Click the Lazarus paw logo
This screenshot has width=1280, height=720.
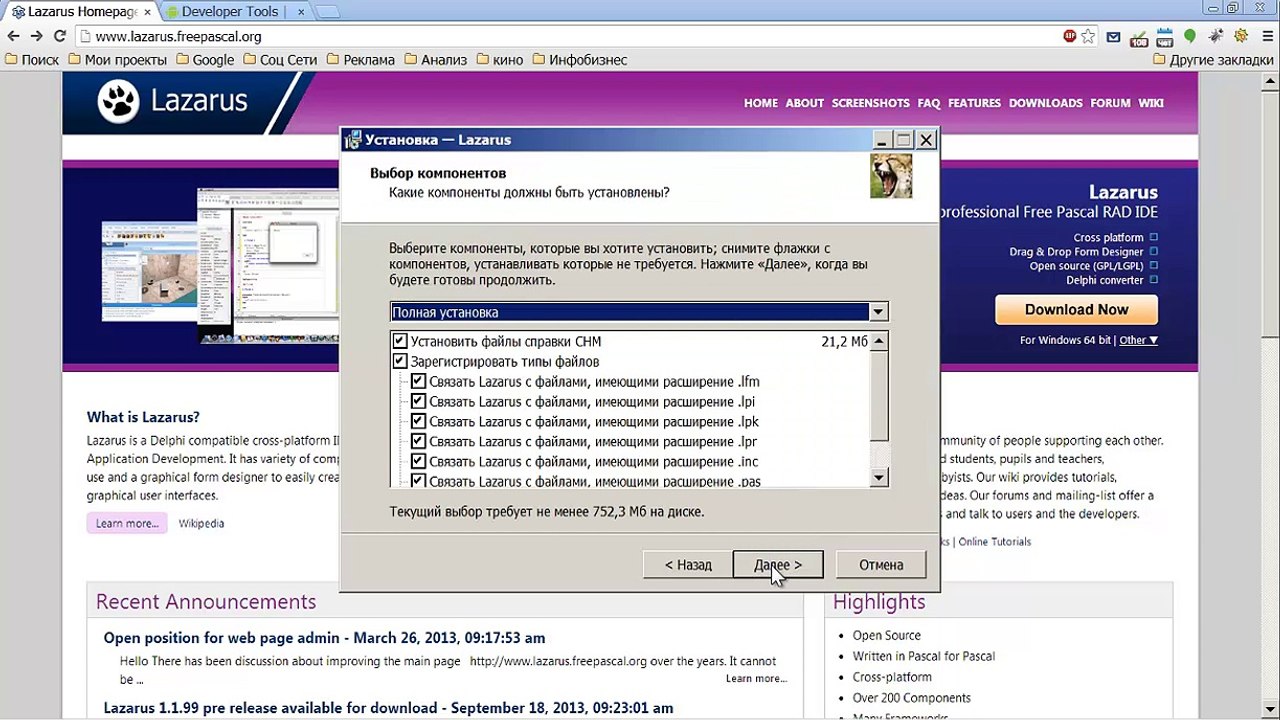point(121,102)
